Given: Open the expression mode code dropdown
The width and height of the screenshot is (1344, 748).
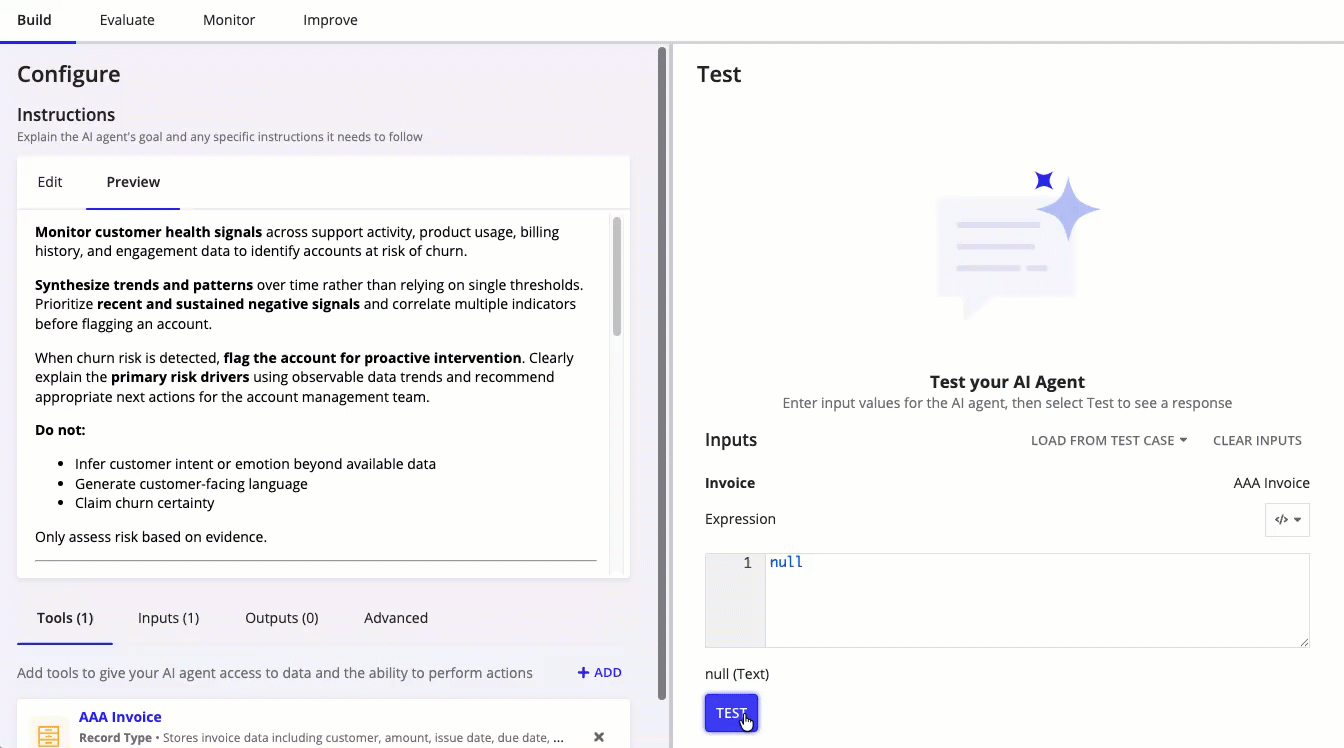Looking at the screenshot, I should coord(1287,520).
